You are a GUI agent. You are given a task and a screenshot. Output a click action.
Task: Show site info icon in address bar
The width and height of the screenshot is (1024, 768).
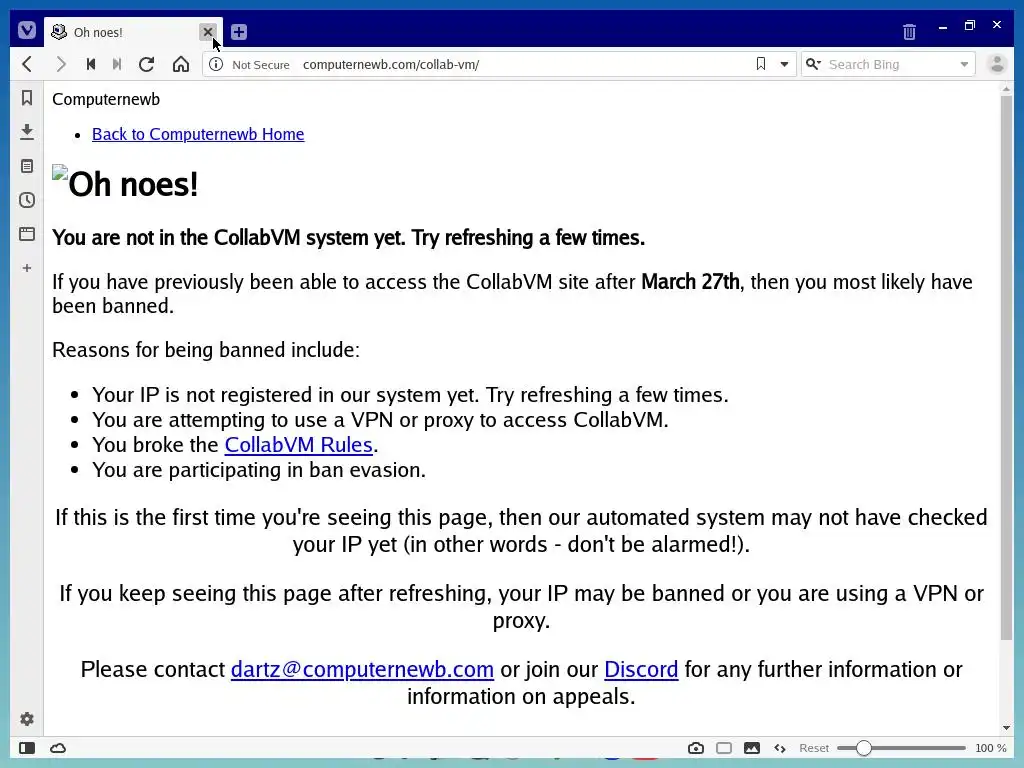[216, 64]
